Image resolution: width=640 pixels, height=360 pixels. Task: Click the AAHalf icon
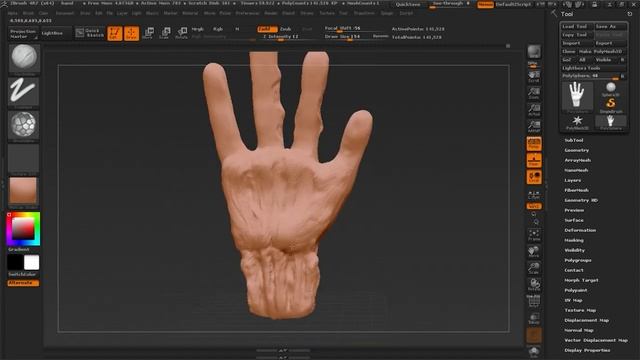tap(534, 126)
